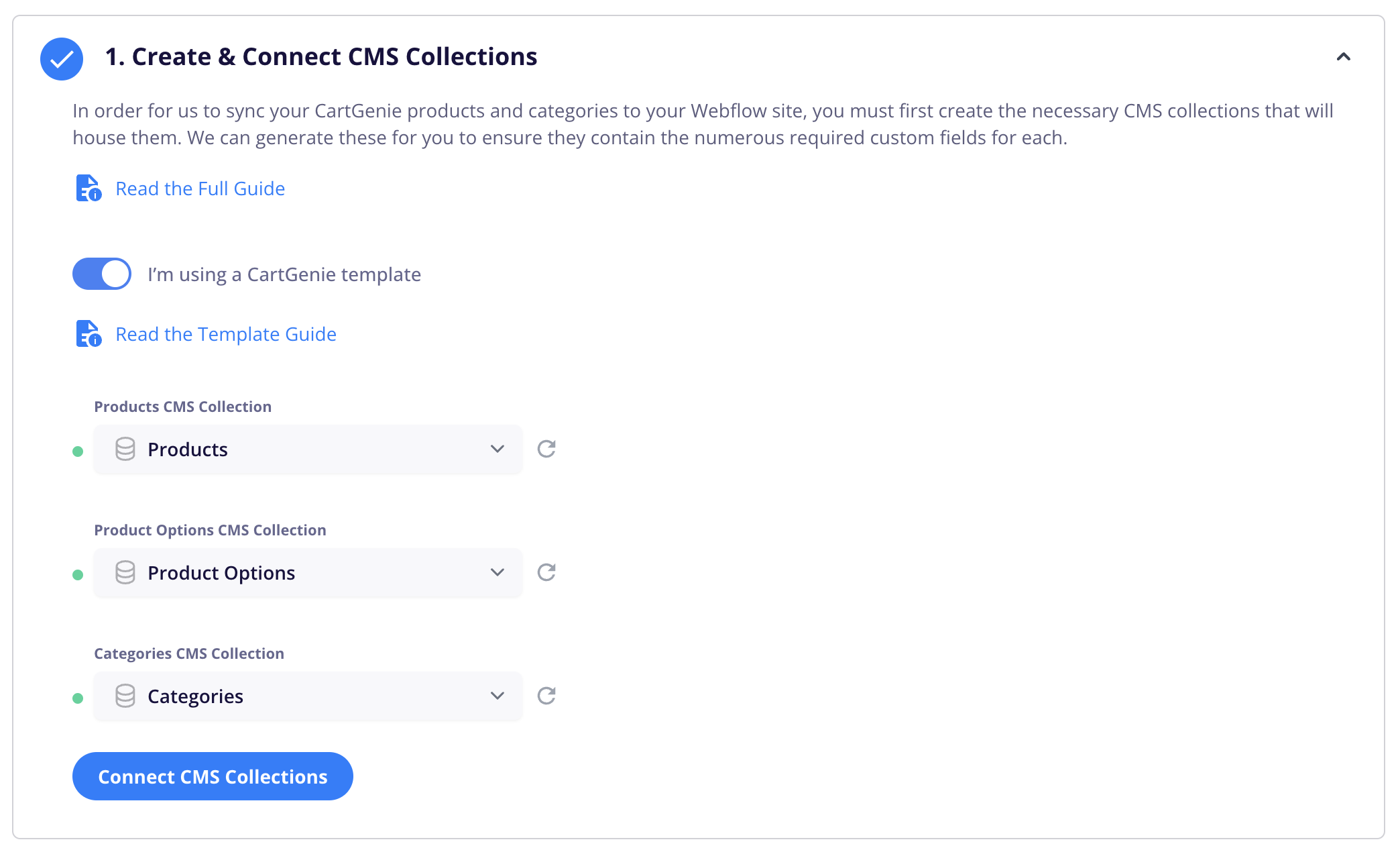Screen dimensions: 1400x848
Task: Open the Read the Full Guide link
Action: 200,189
